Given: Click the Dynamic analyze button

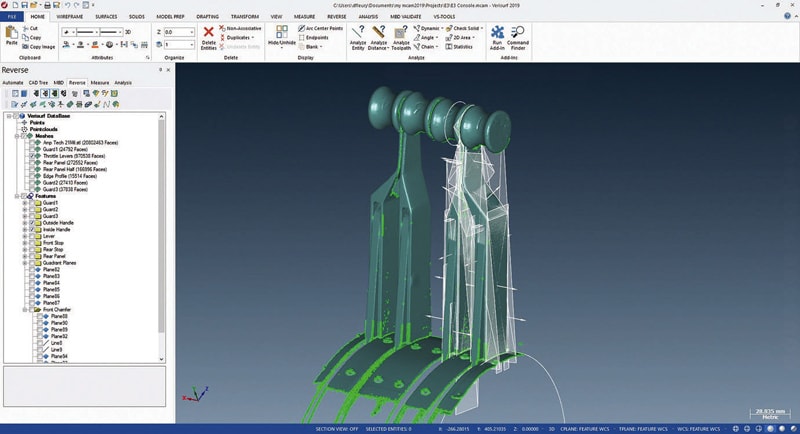Looking at the screenshot, I should (x=427, y=29).
